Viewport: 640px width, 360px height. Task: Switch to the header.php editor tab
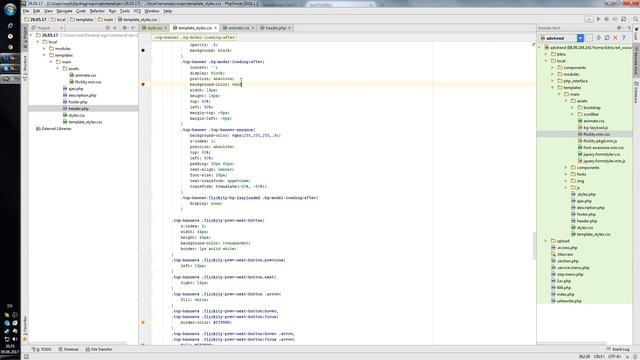pos(276,28)
